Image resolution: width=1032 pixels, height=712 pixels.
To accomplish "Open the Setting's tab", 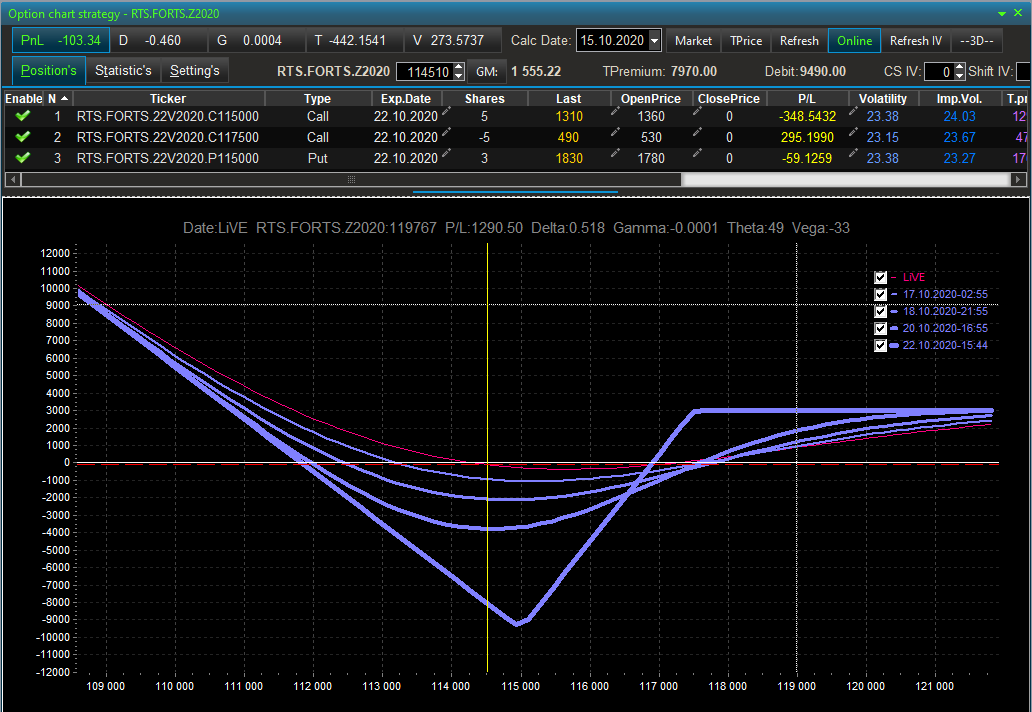I will point(194,71).
